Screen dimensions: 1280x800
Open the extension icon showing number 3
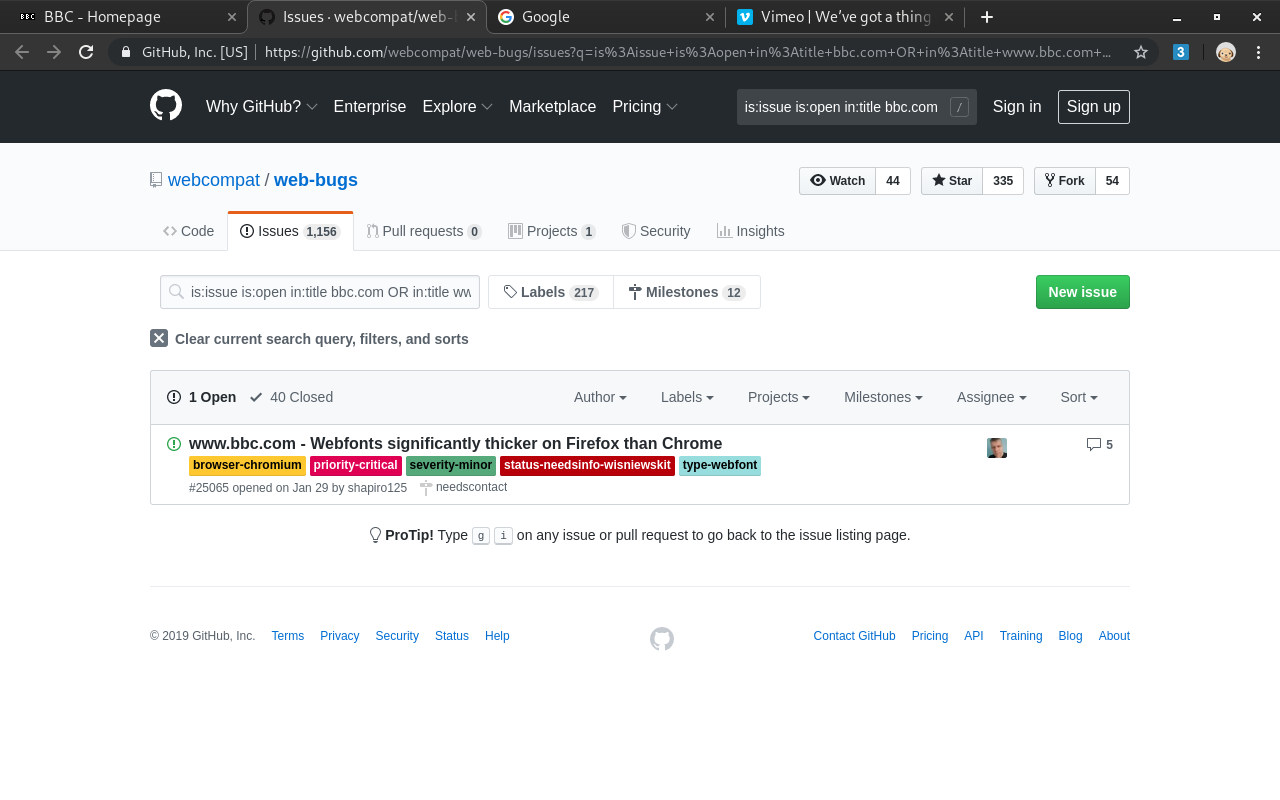1181,52
